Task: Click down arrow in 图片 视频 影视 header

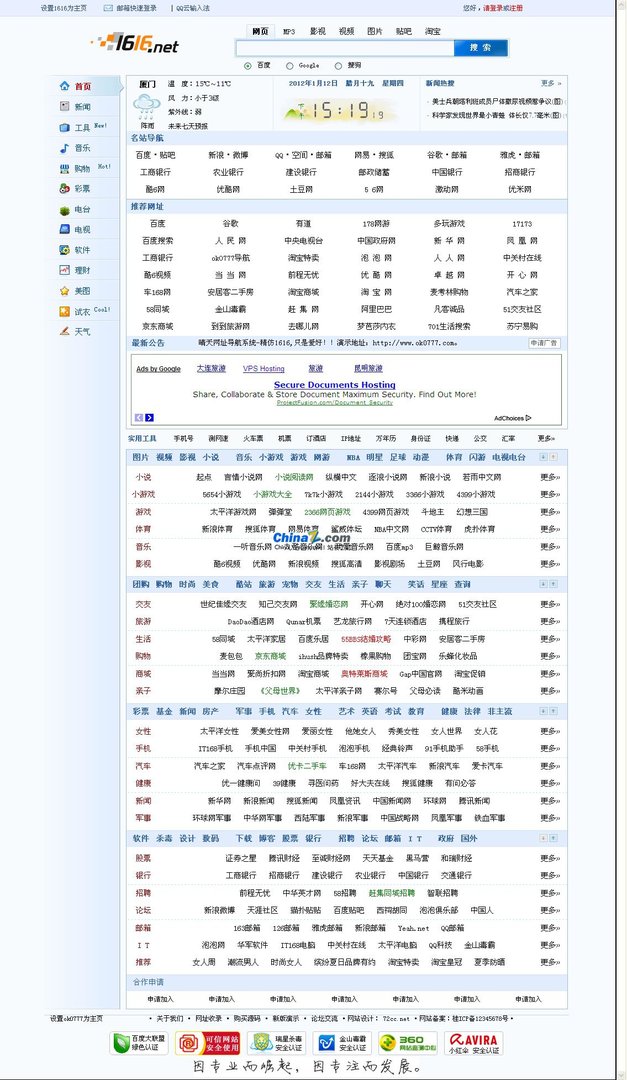Action: click(x=543, y=457)
